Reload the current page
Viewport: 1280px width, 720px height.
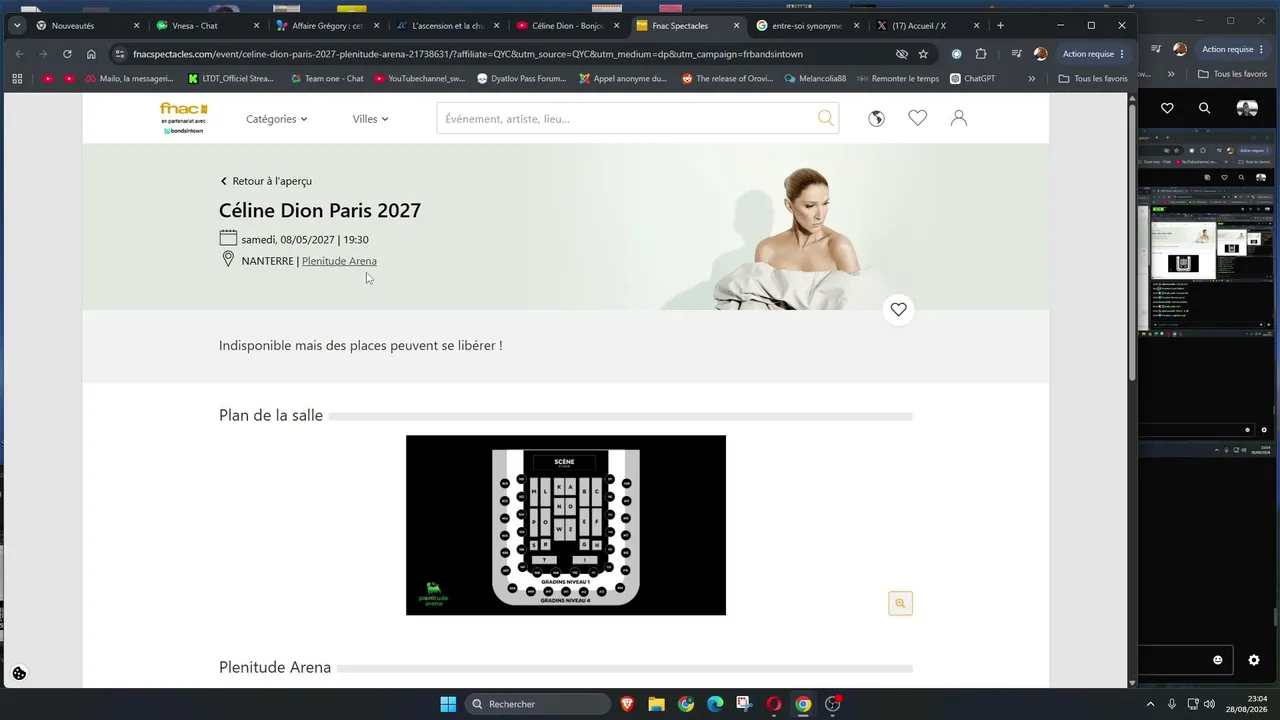tap(67, 54)
